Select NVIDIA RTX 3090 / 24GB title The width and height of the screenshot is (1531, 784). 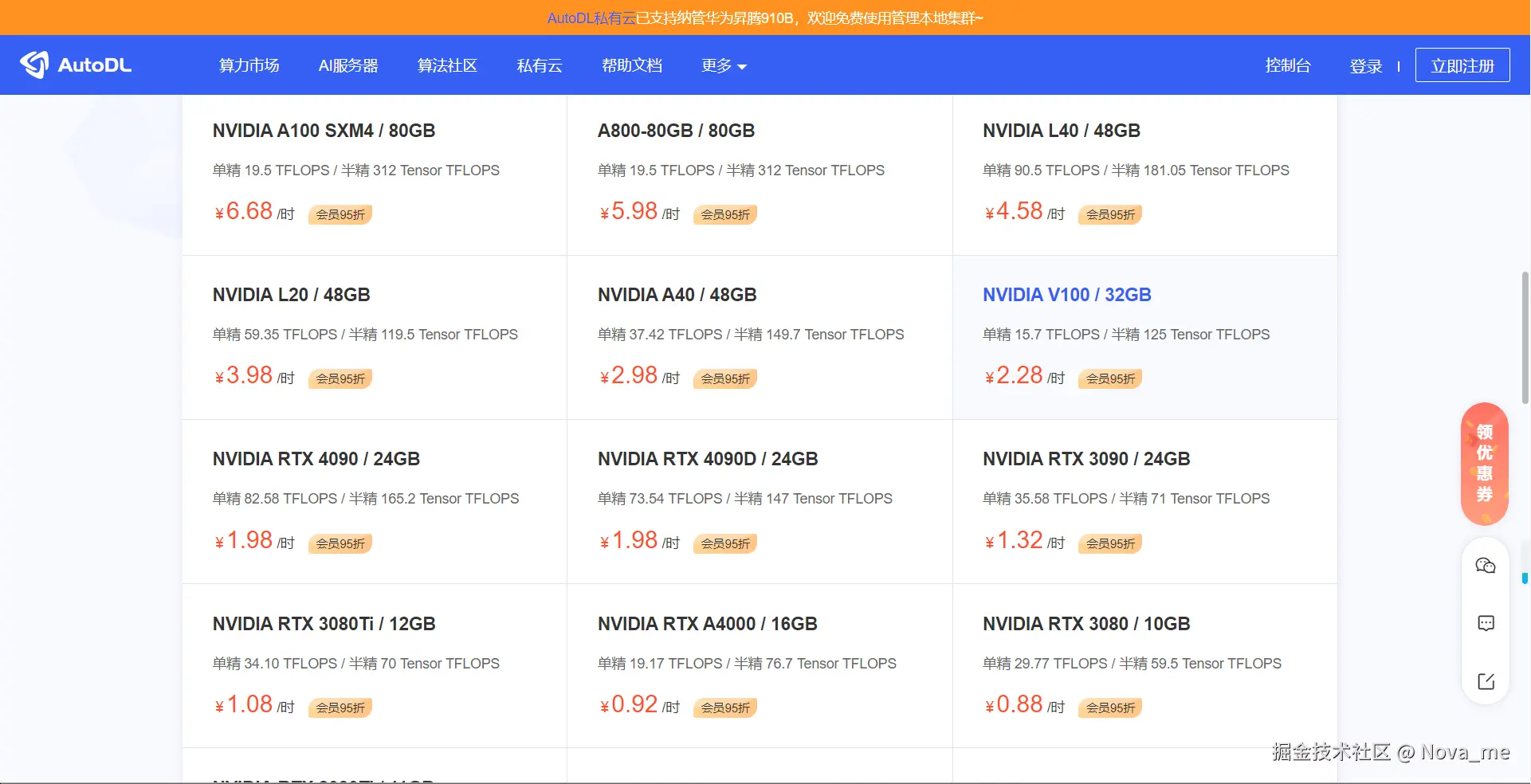point(1086,459)
